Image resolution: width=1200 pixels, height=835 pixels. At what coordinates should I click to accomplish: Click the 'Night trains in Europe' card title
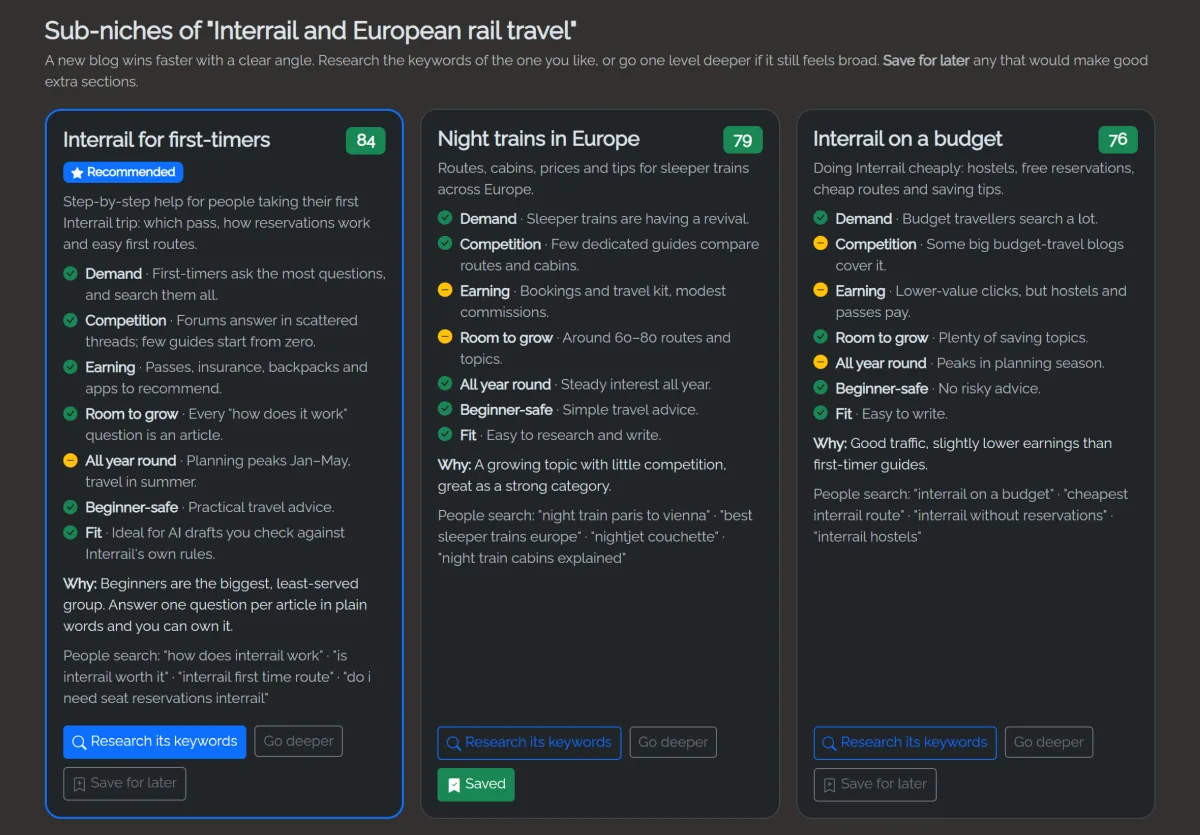539,139
